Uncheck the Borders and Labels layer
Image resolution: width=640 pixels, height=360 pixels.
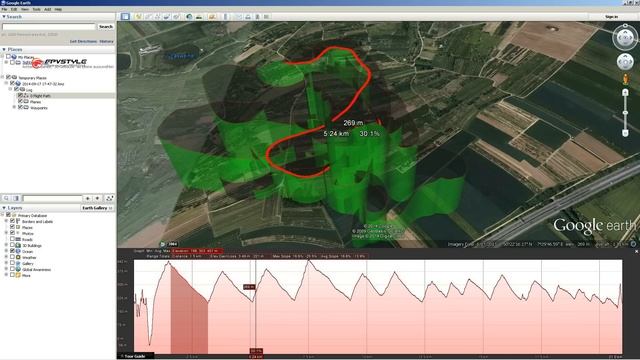pos(12,221)
